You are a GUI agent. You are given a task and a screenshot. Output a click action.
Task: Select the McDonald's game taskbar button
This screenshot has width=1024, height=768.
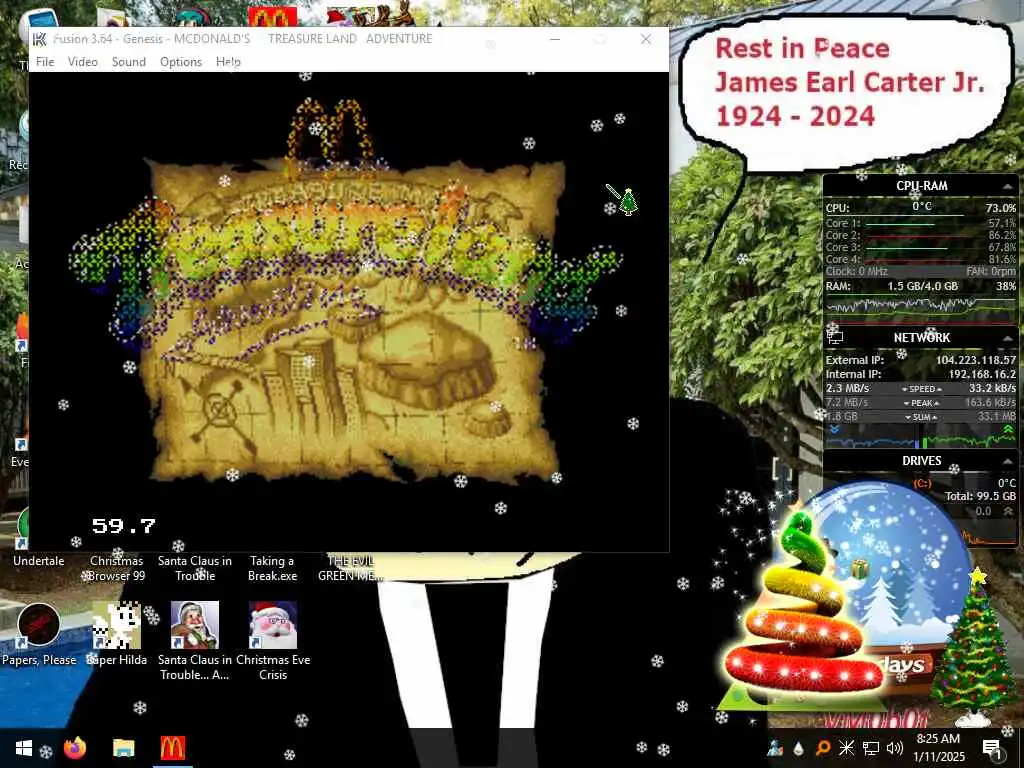pos(172,748)
